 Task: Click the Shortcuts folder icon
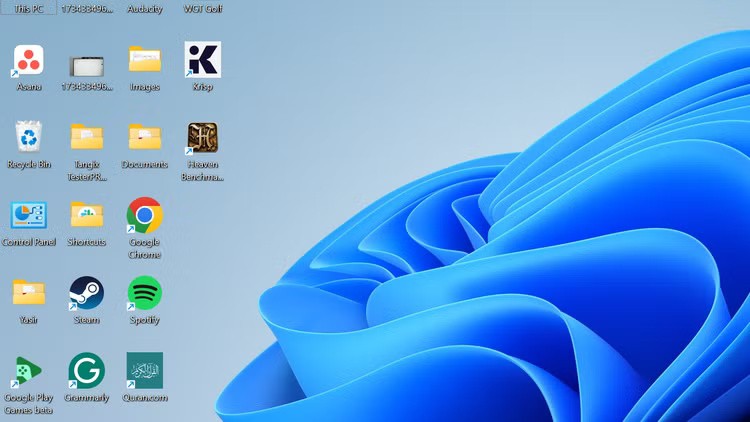(x=87, y=215)
